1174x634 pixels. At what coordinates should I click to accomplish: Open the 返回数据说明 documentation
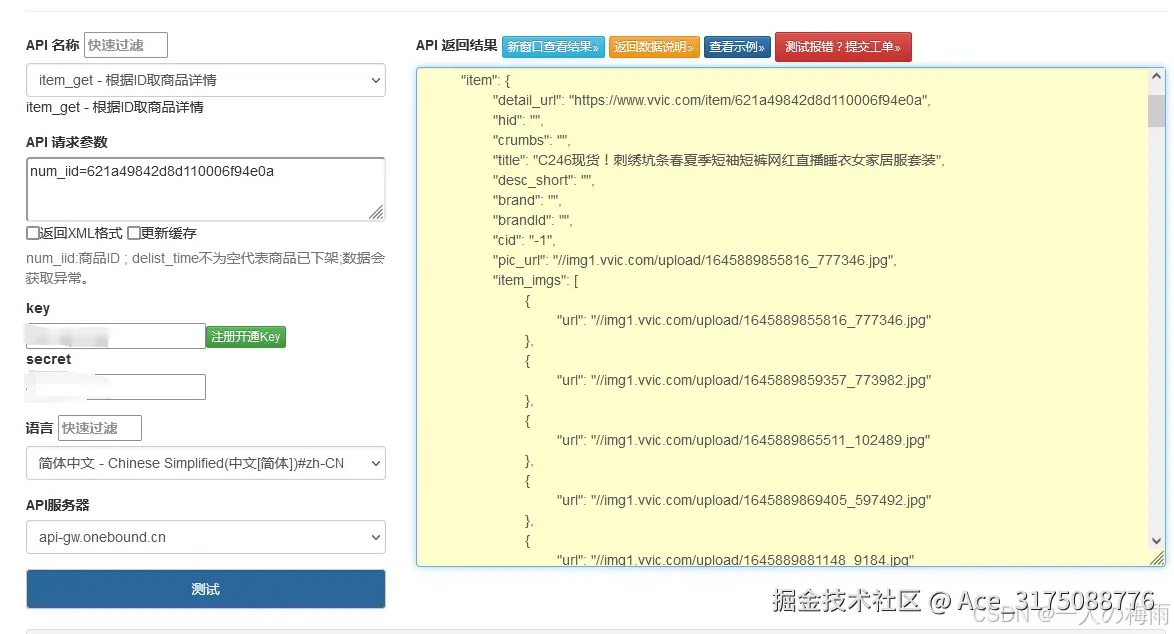pos(654,46)
